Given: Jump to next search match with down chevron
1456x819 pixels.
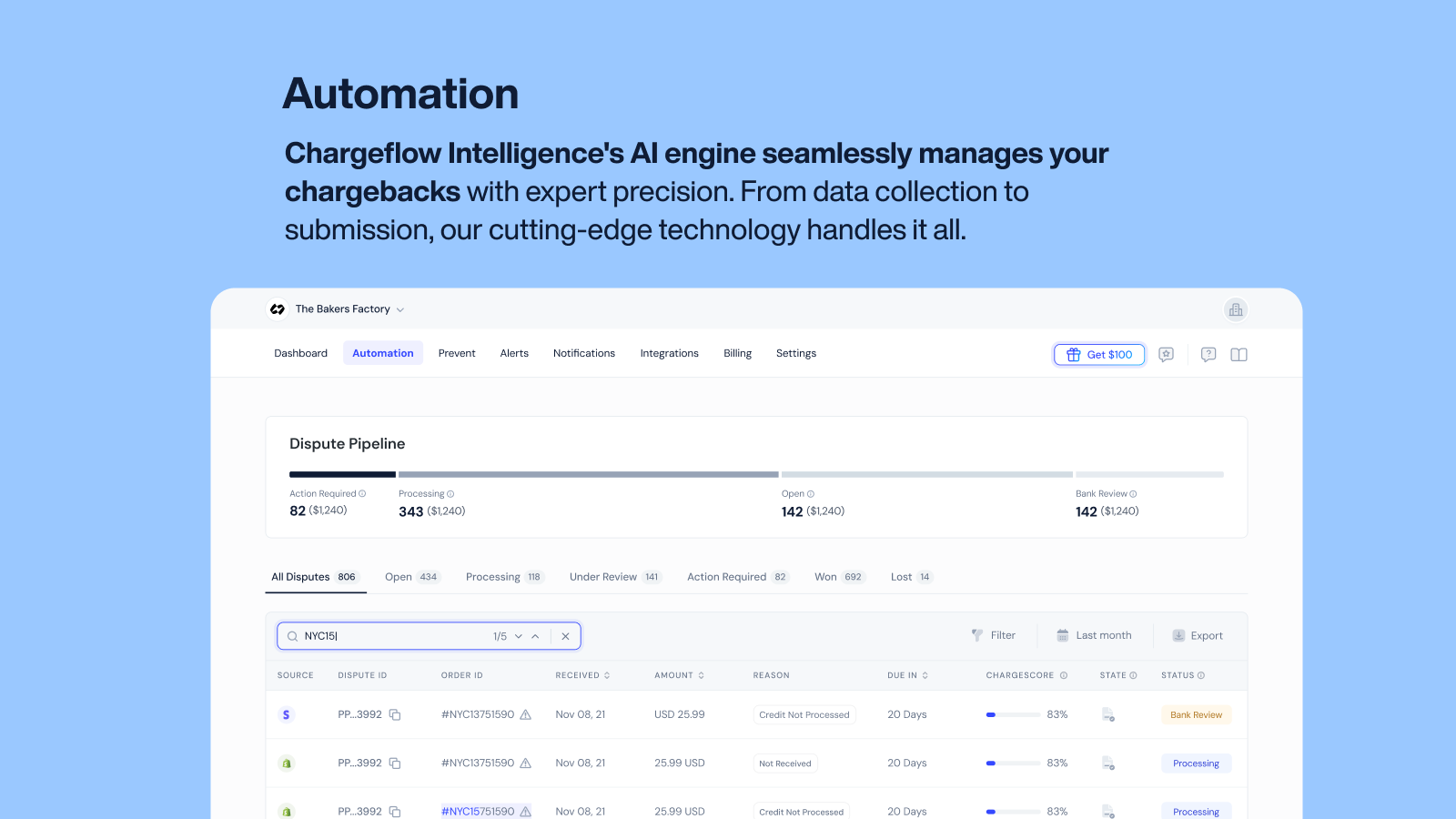Looking at the screenshot, I should (x=519, y=636).
